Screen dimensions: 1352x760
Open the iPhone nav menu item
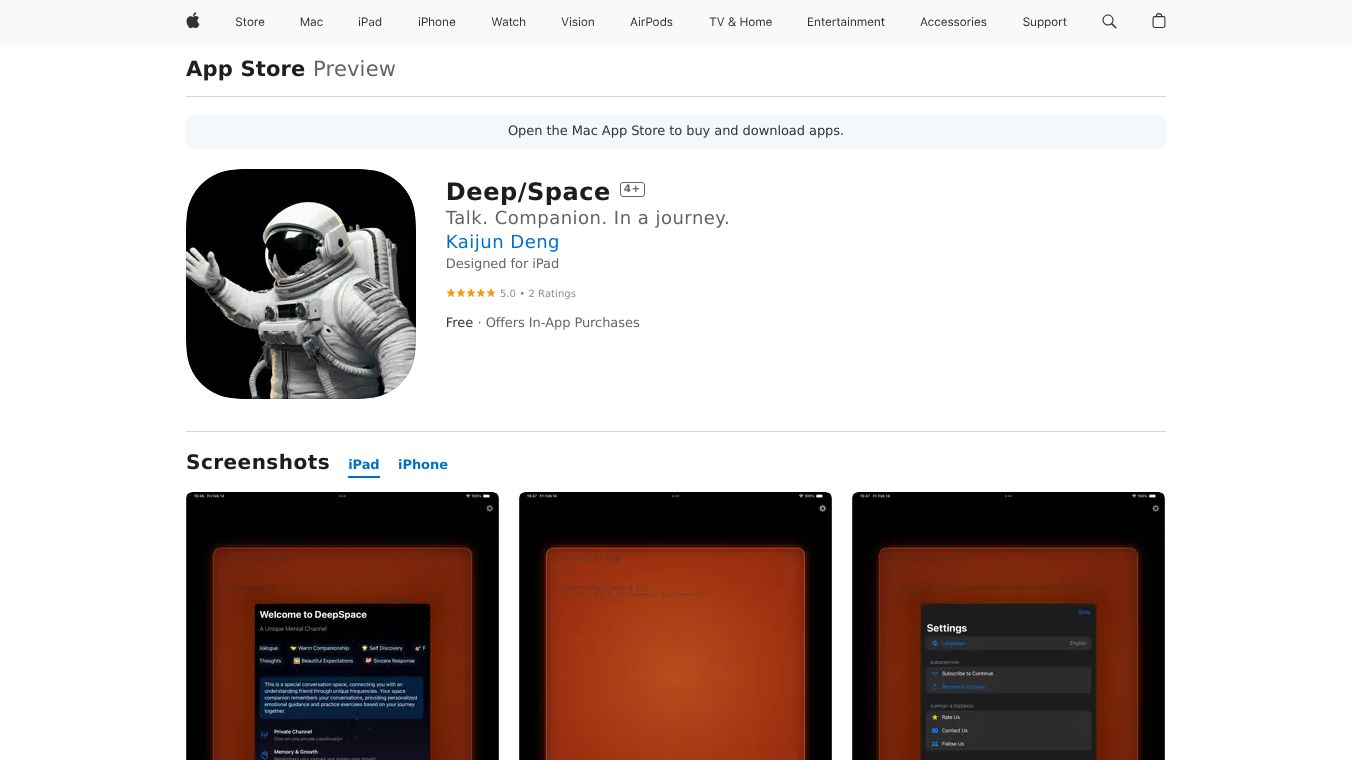tap(437, 22)
